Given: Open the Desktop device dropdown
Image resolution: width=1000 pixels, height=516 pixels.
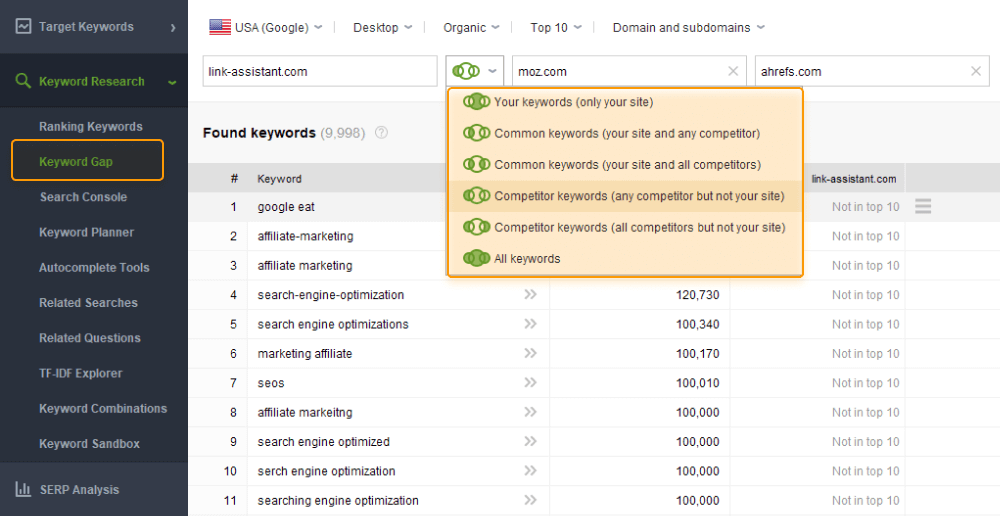Looking at the screenshot, I should click(383, 27).
